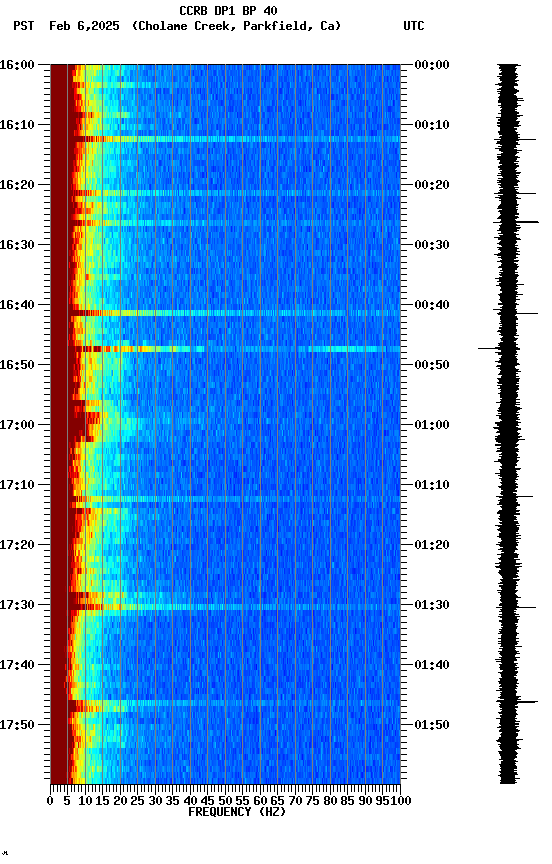Click the "FREQUENCY (HZ)" axis label
The height and width of the screenshot is (864, 552).
tap(237, 813)
